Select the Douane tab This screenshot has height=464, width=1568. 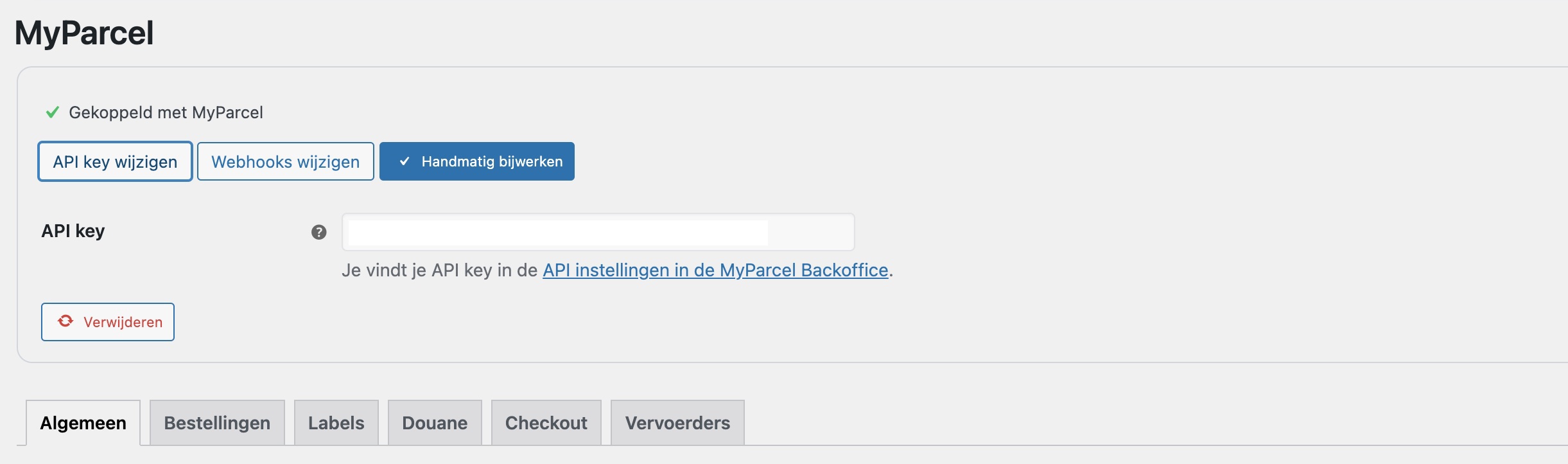(x=435, y=422)
